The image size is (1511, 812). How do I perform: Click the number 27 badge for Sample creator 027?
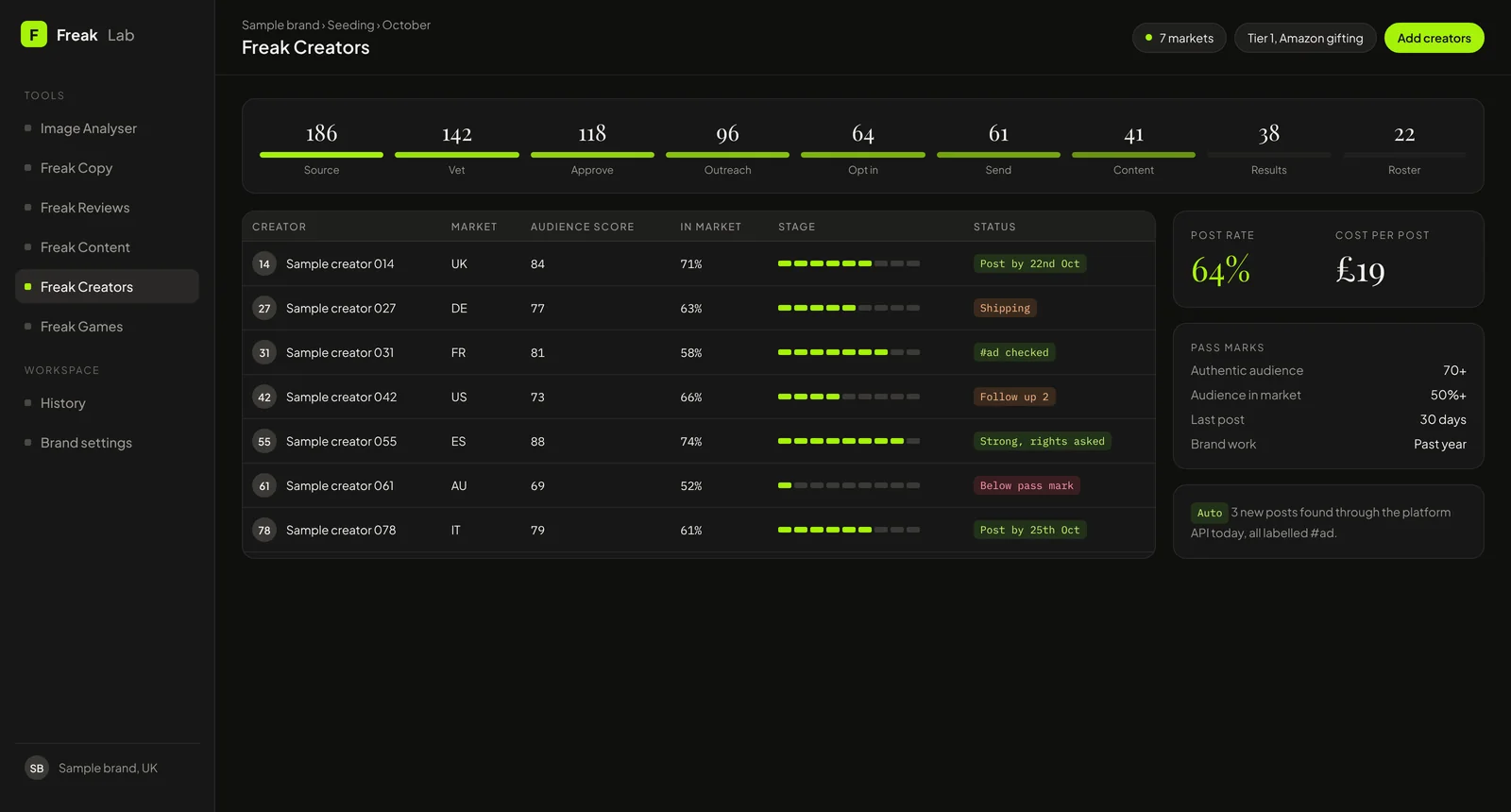(x=264, y=308)
